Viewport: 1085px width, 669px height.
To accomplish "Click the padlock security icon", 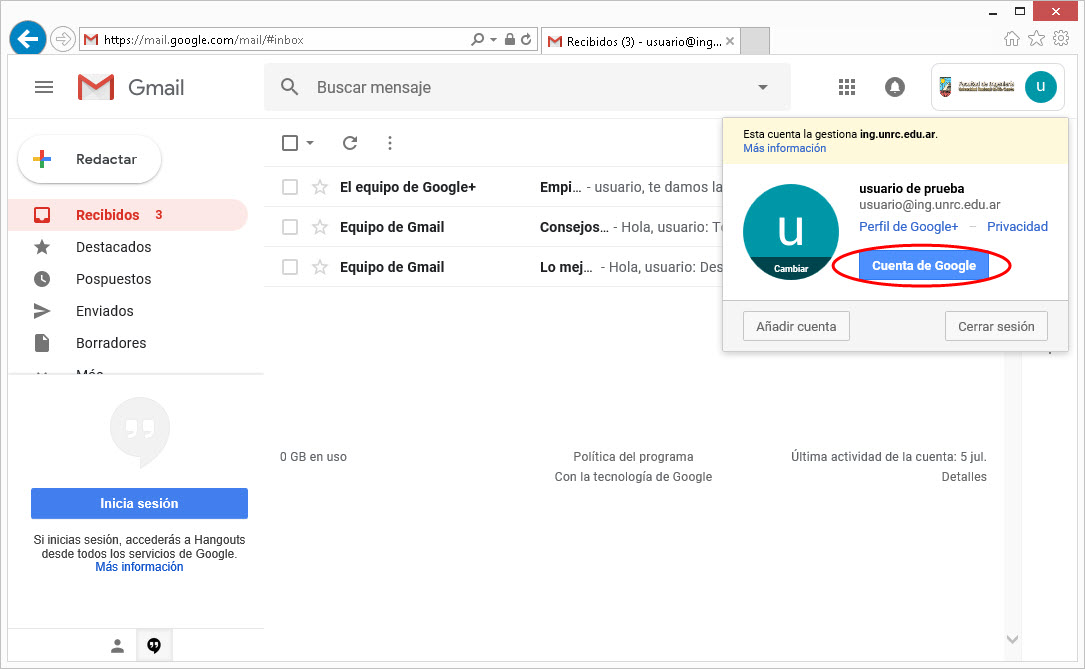I will (509, 39).
